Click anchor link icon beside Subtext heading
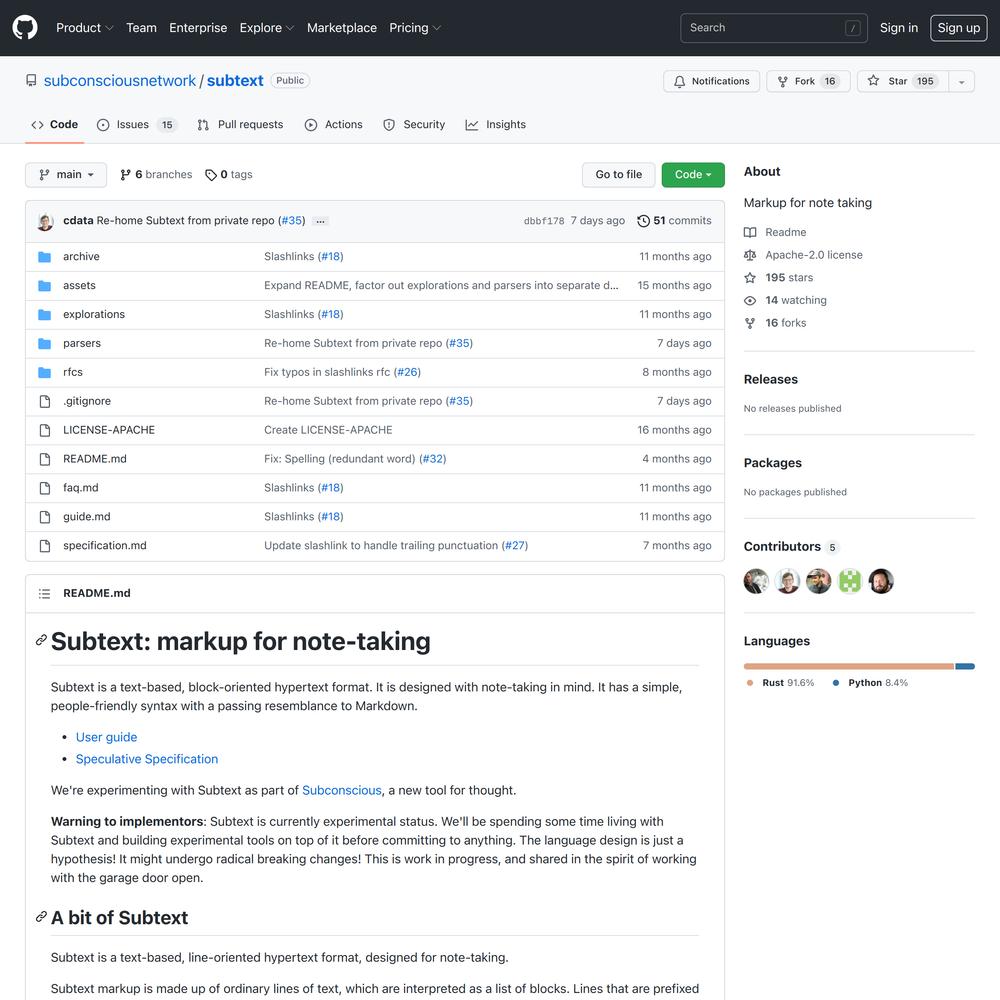 point(41,640)
